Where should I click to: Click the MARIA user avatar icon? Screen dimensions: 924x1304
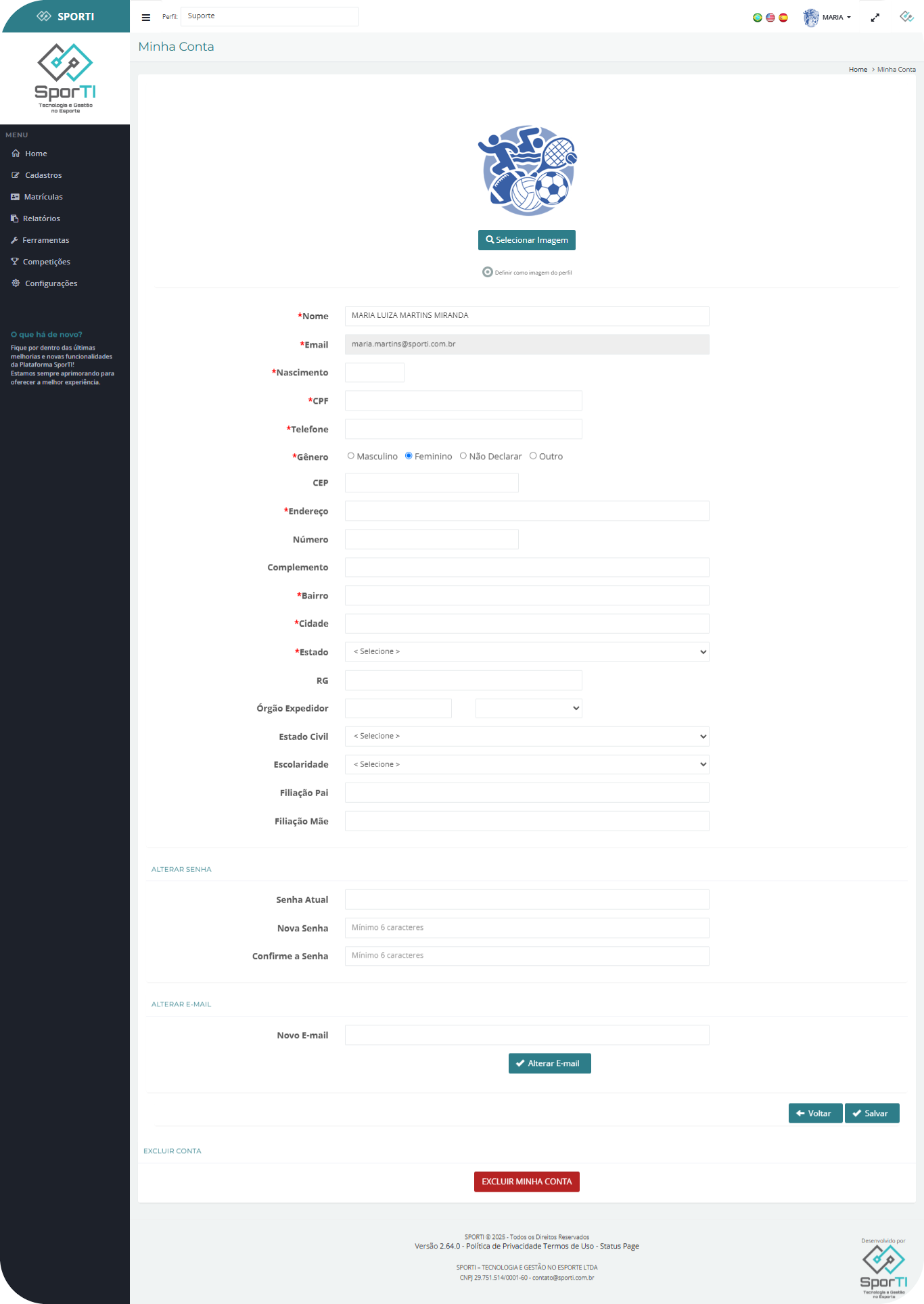810,18
